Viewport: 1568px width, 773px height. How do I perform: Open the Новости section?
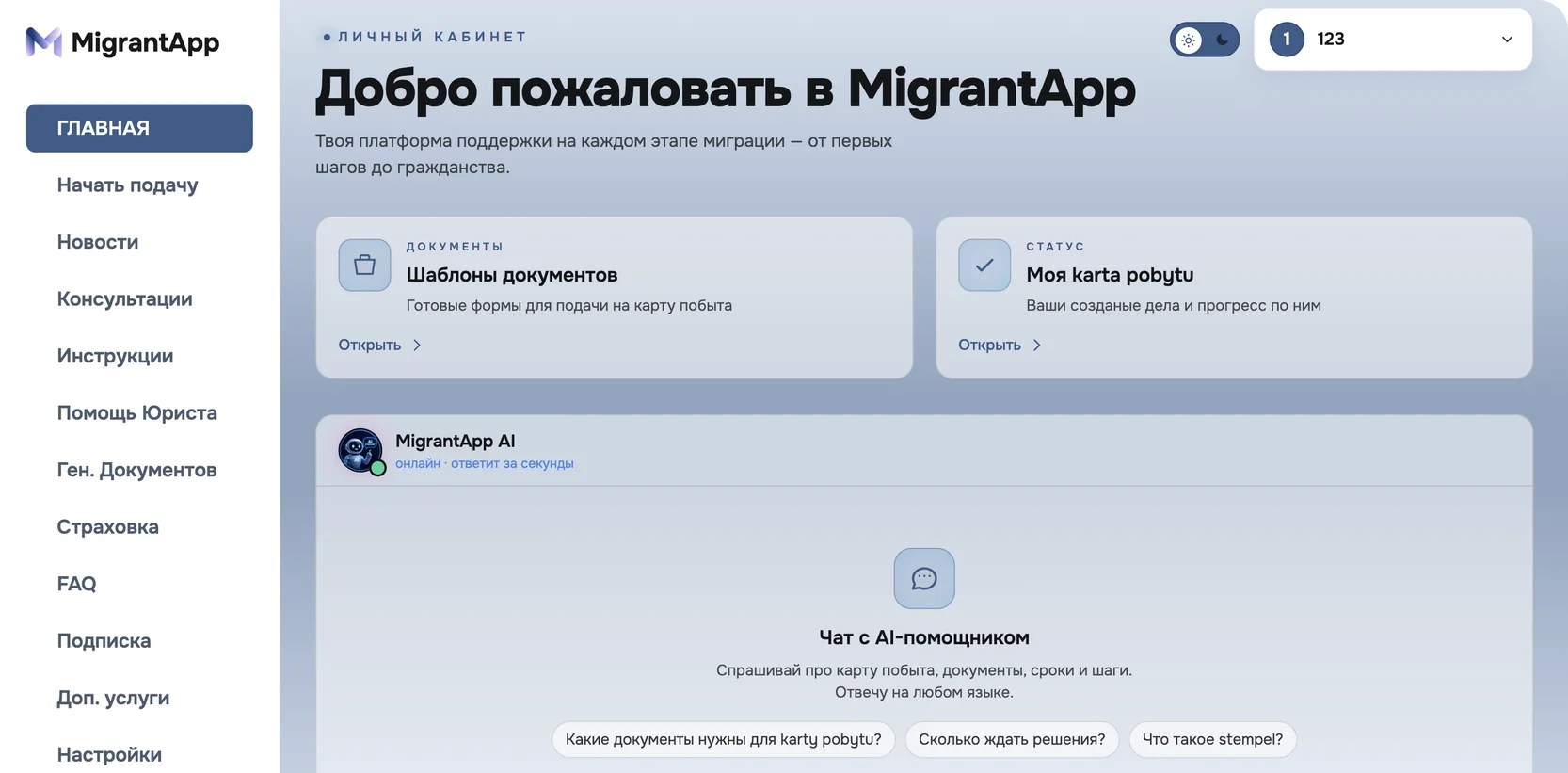[x=98, y=242]
